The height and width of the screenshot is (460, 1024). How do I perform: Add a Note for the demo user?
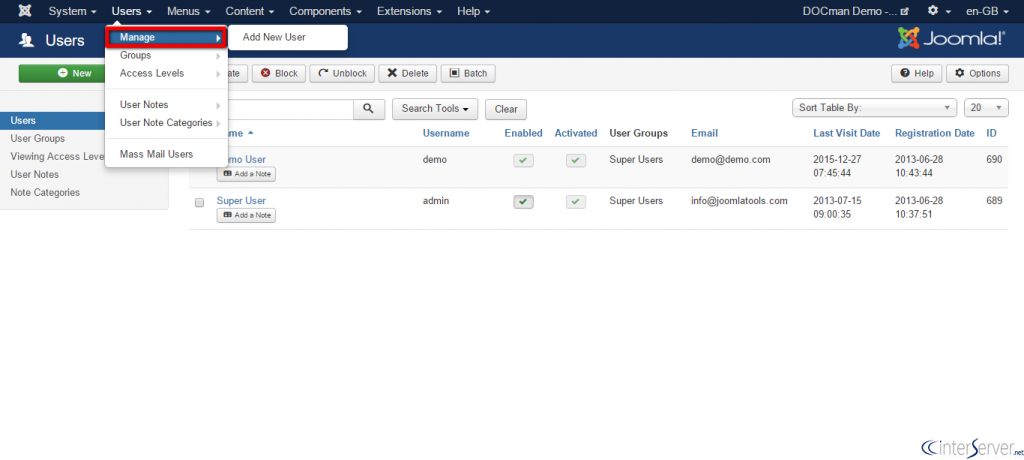point(246,174)
